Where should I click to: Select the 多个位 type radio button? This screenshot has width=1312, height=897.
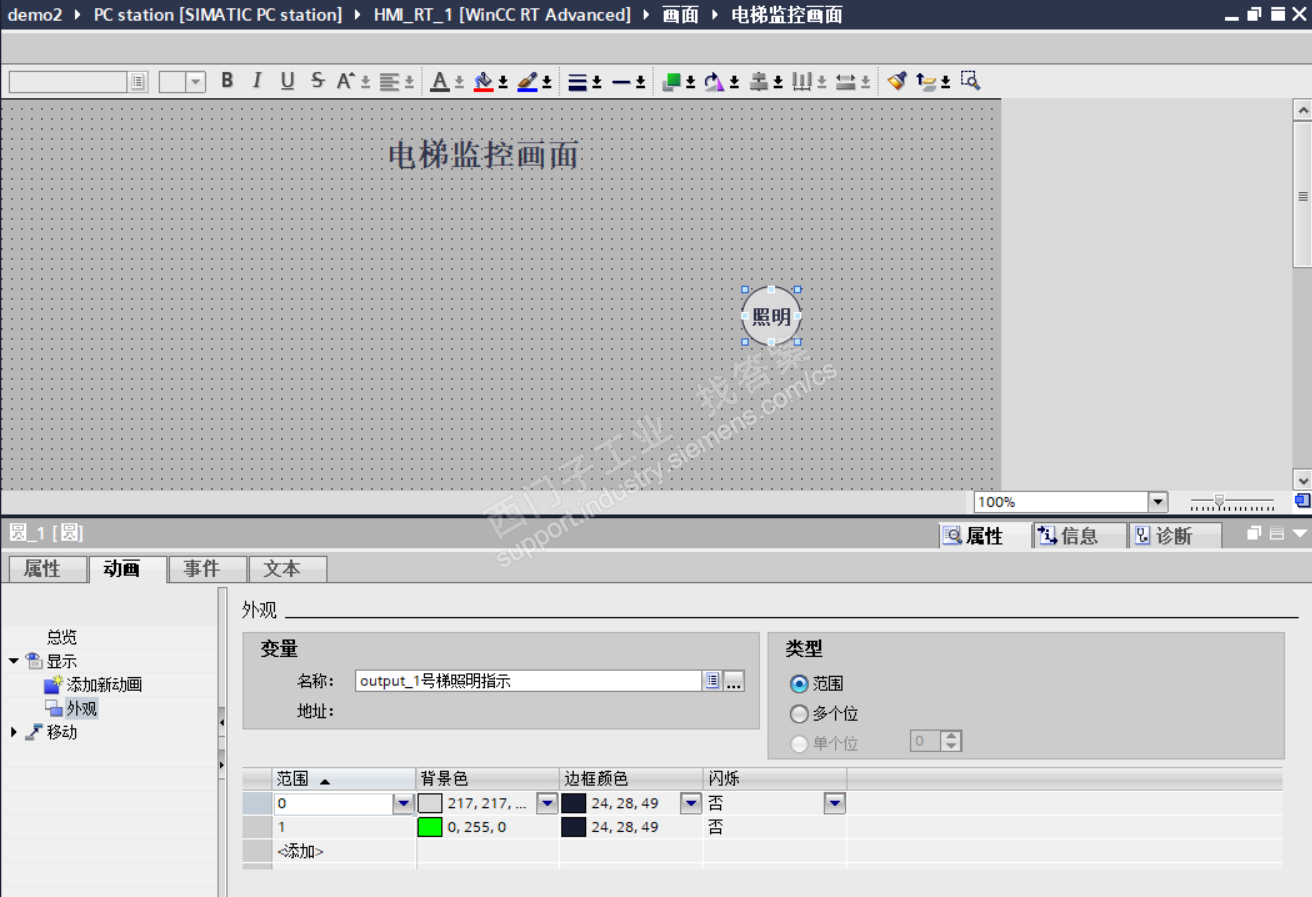point(799,714)
